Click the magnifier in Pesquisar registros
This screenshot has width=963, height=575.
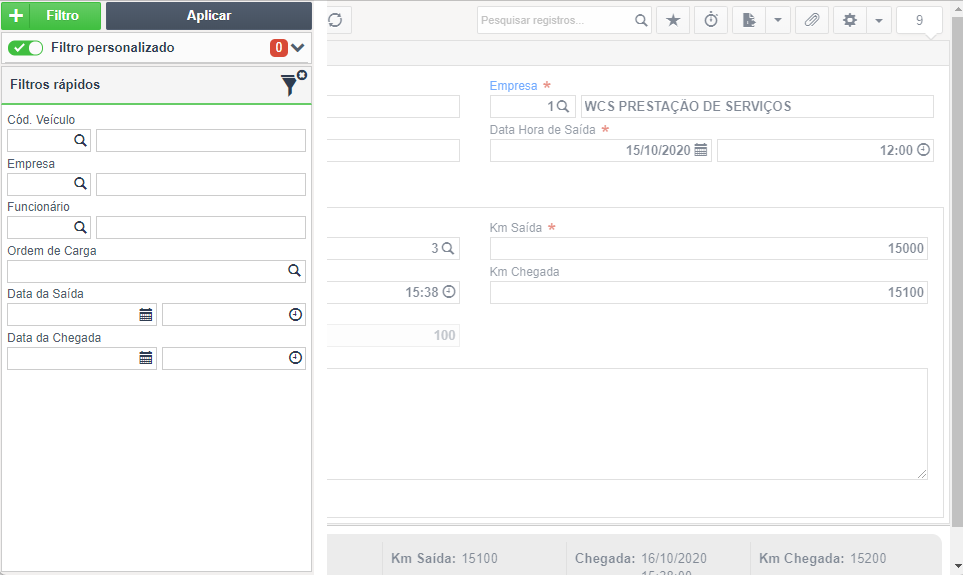[x=641, y=20]
